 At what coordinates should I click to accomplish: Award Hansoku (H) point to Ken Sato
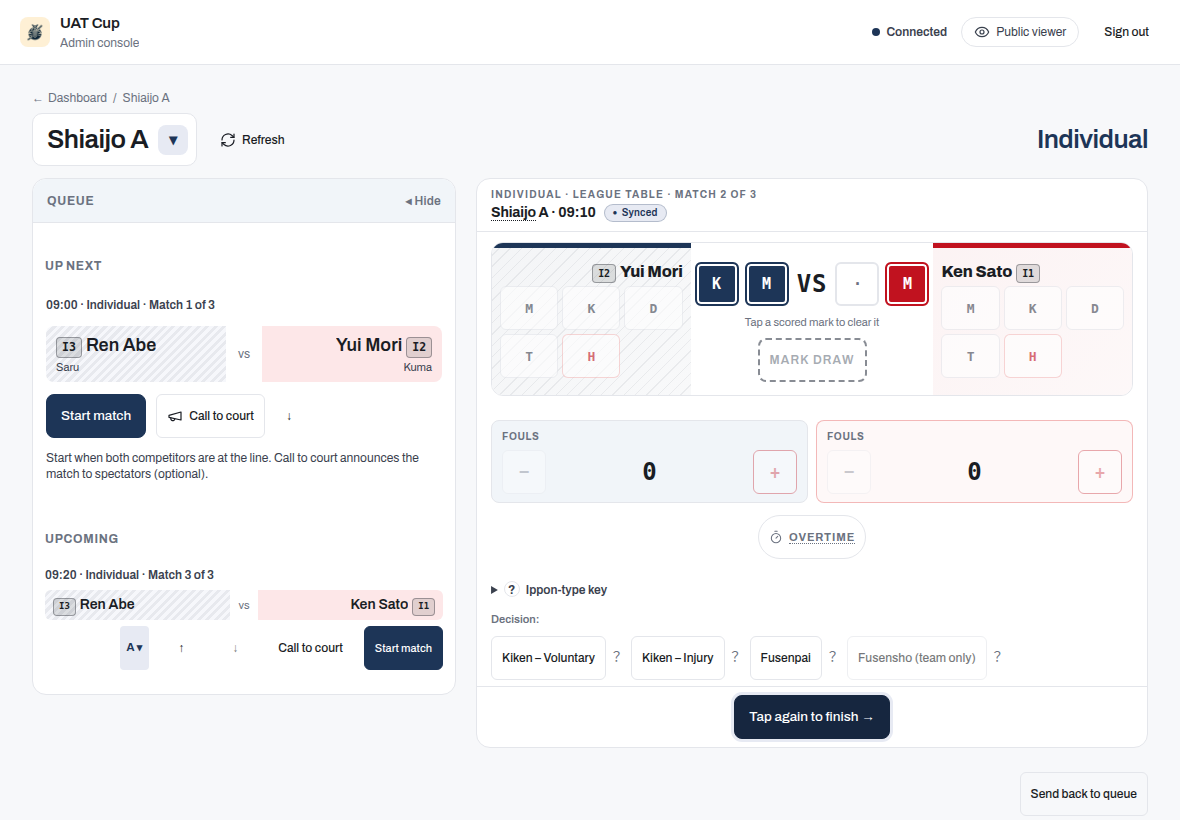1032,357
